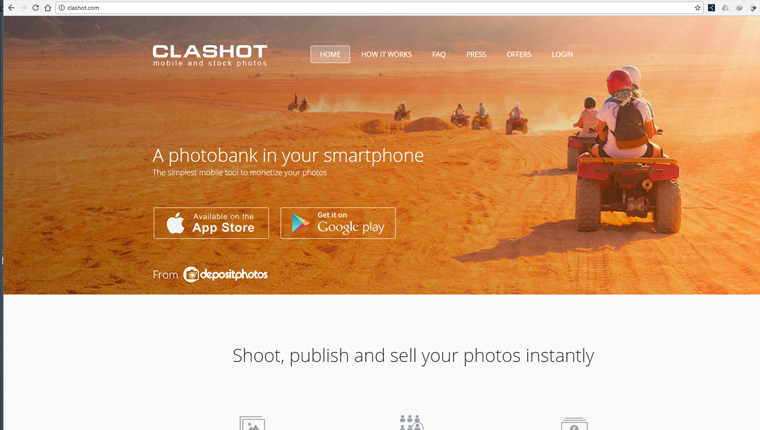760x430 pixels.
Task: Go to the PRESS section
Action: click(476, 54)
